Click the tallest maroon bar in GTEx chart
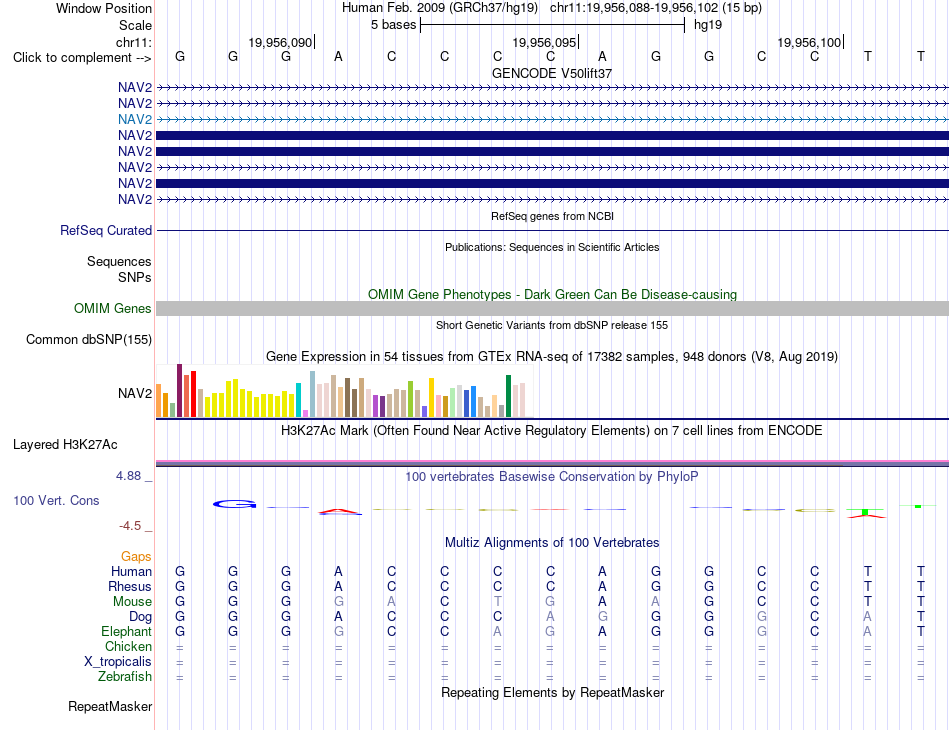This screenshot has height=730, width=950. point(179,391)
